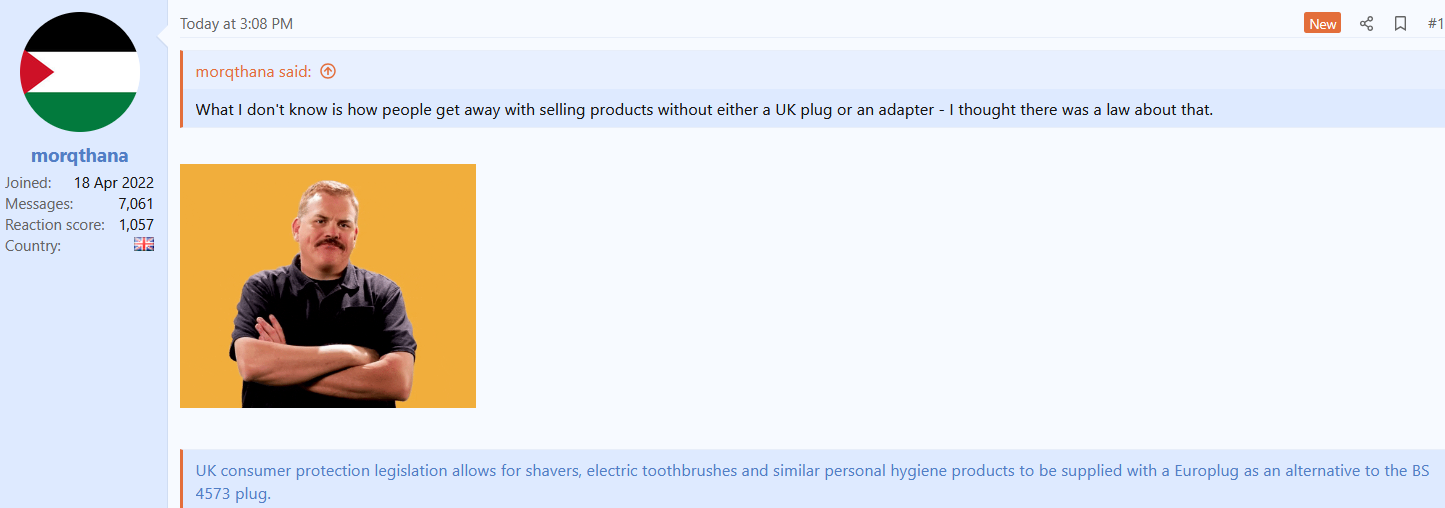Open the flag avatar of morqthana
1445x508 pixels.
click(80, 72)
